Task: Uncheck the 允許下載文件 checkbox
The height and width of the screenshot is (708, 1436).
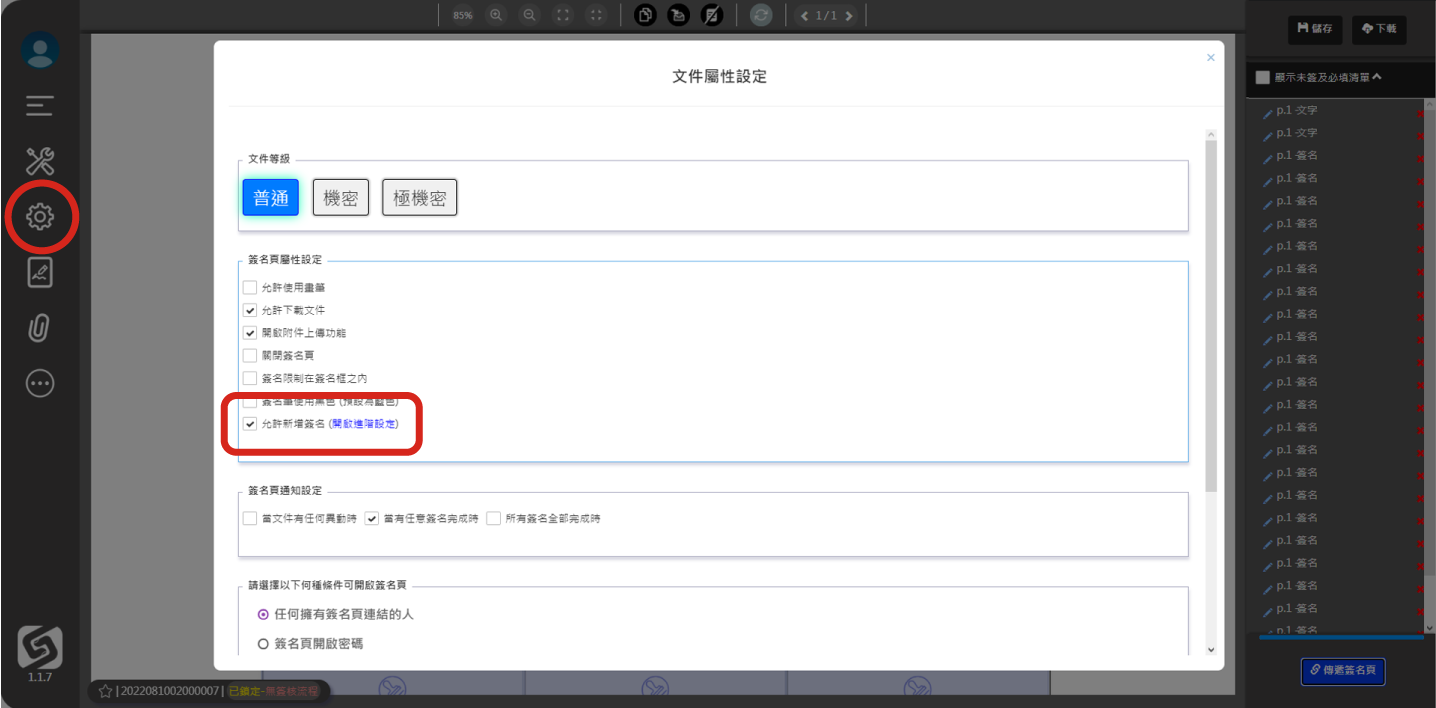Action: (250, 310)
